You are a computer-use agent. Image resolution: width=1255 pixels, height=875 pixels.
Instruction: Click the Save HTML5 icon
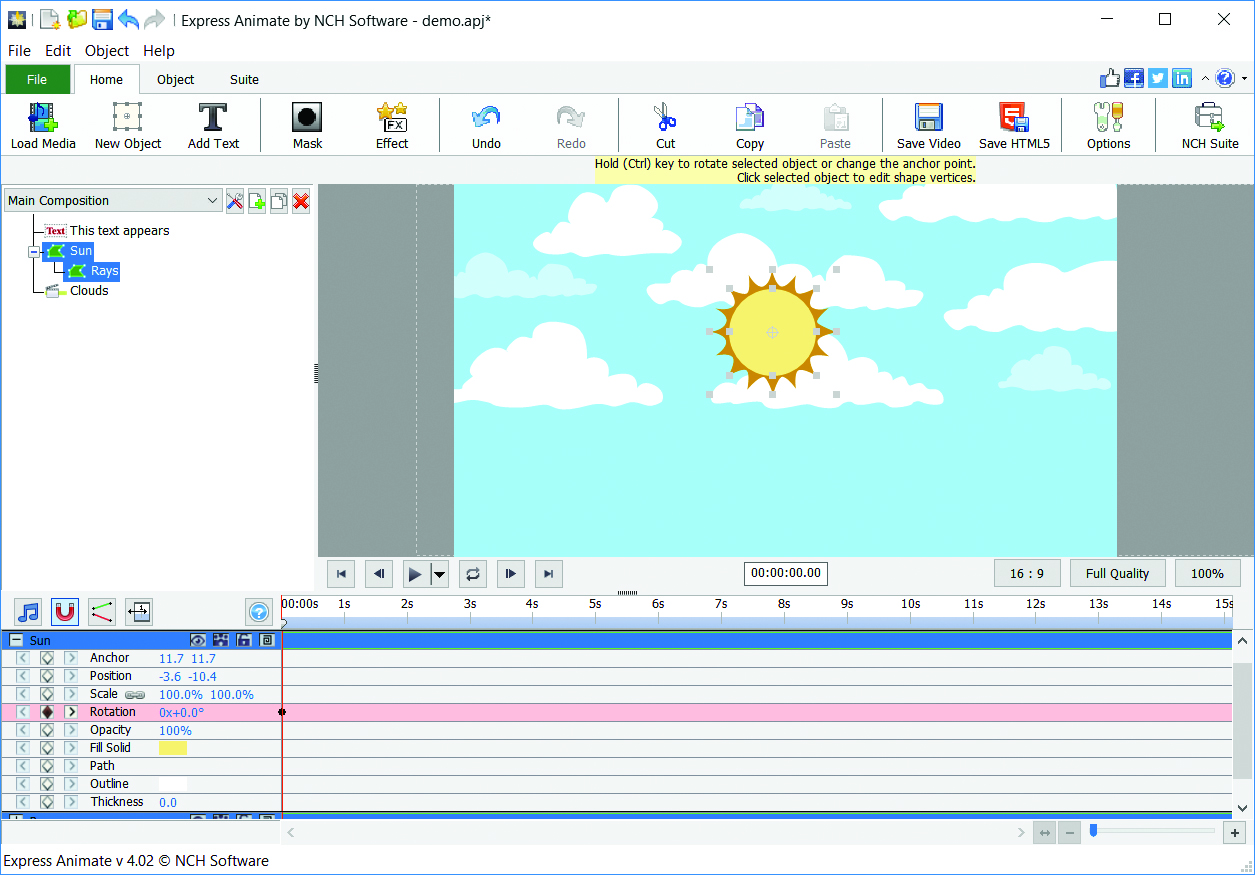click(1013, 119)
